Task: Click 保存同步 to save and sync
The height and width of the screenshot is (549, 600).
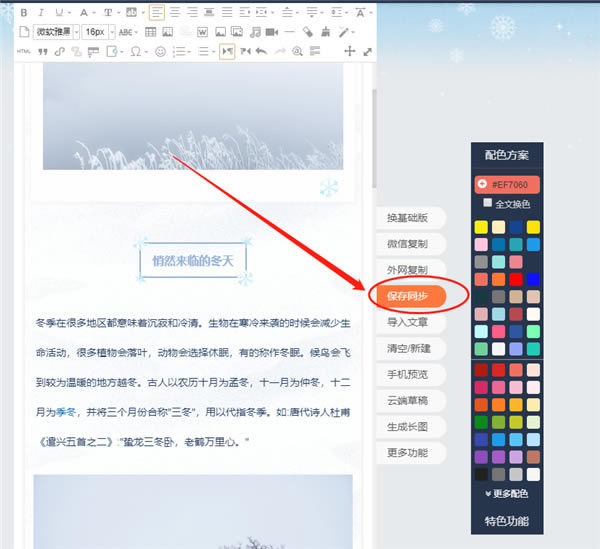Action: [x=407, y=296]
